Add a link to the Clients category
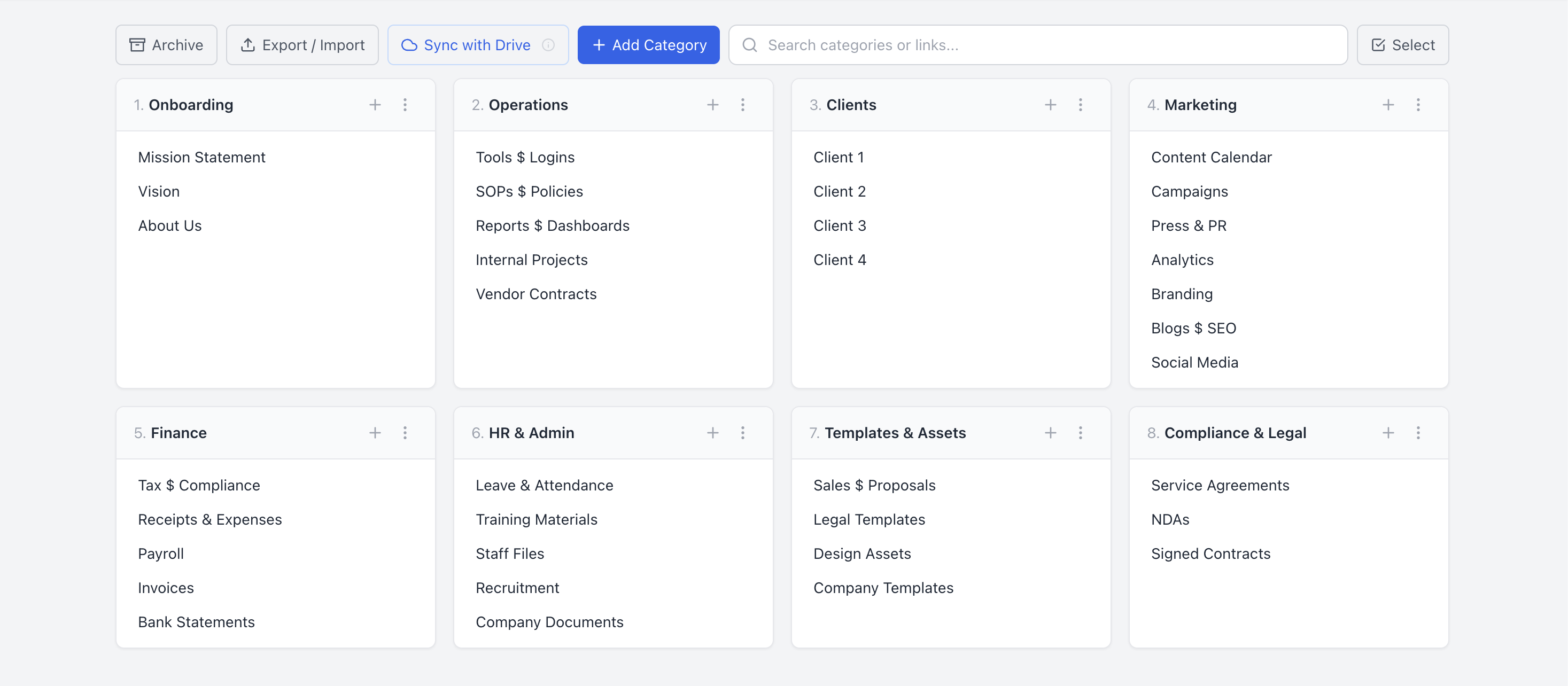 (x=1051, y=105)
